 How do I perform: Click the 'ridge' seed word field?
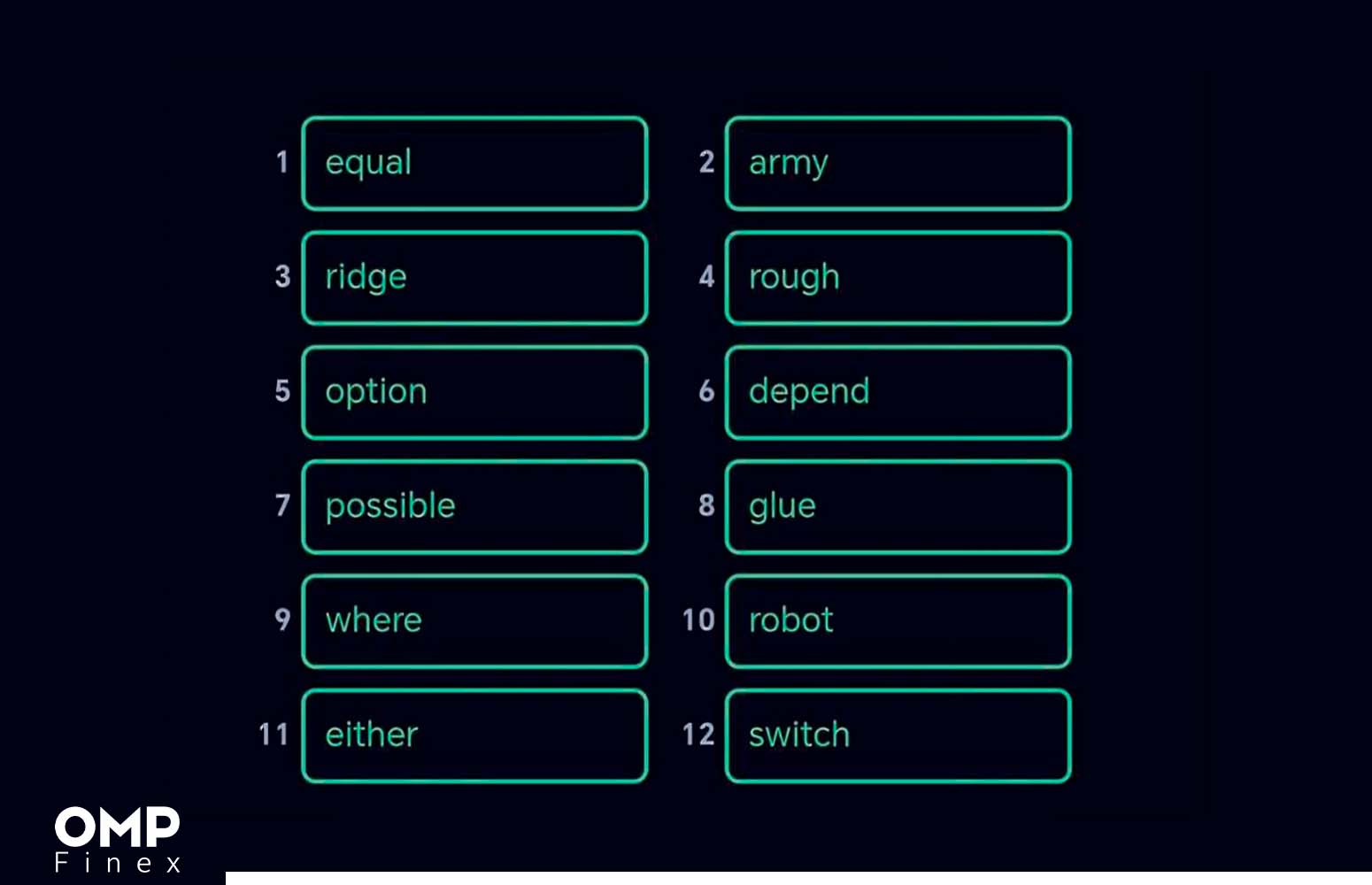point(474,278)
